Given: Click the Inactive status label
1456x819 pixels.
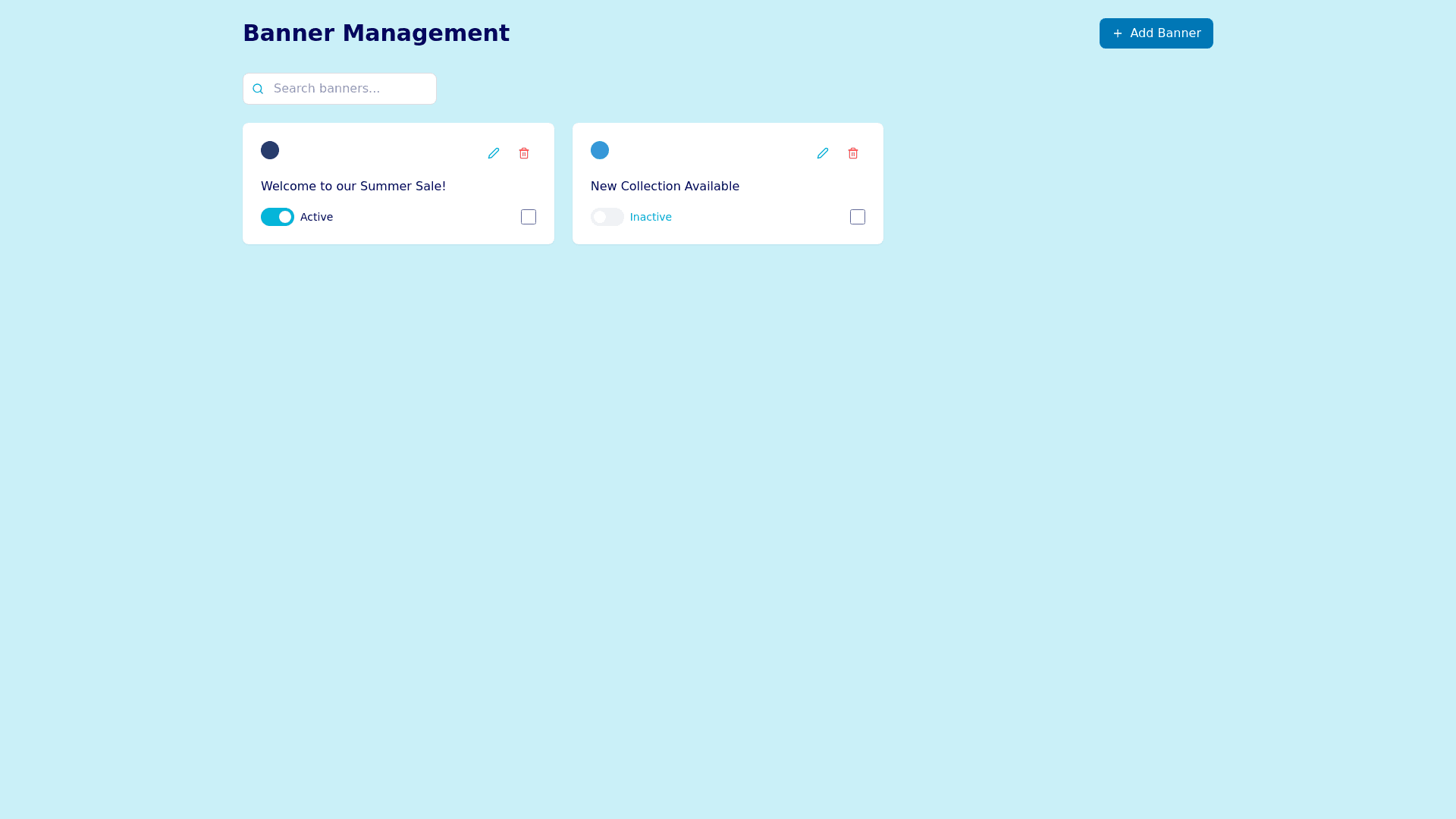Looking at the screenshot, I should coord(651,217).
